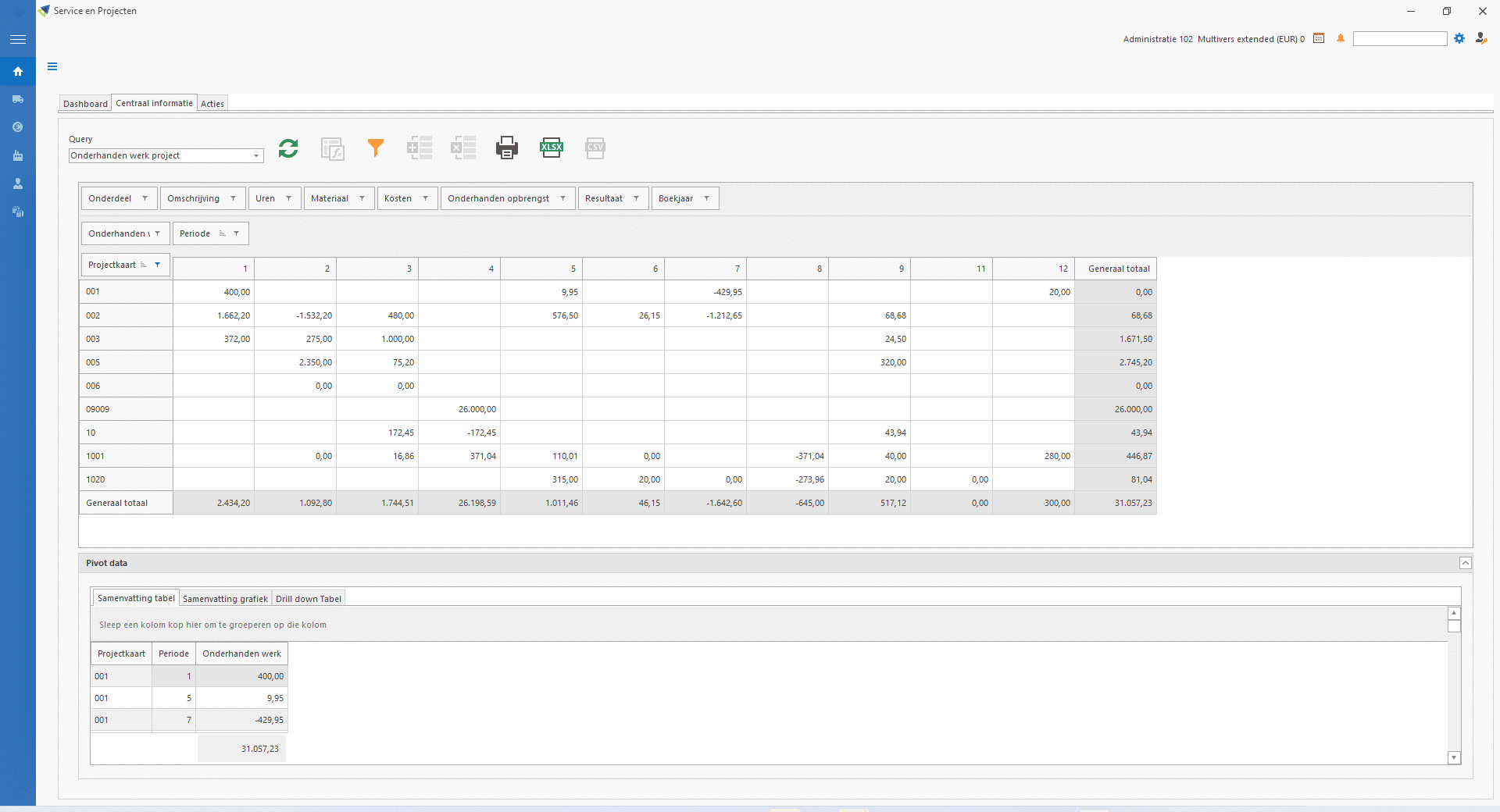Switch to the Dashboard tab

coord(85,104)
